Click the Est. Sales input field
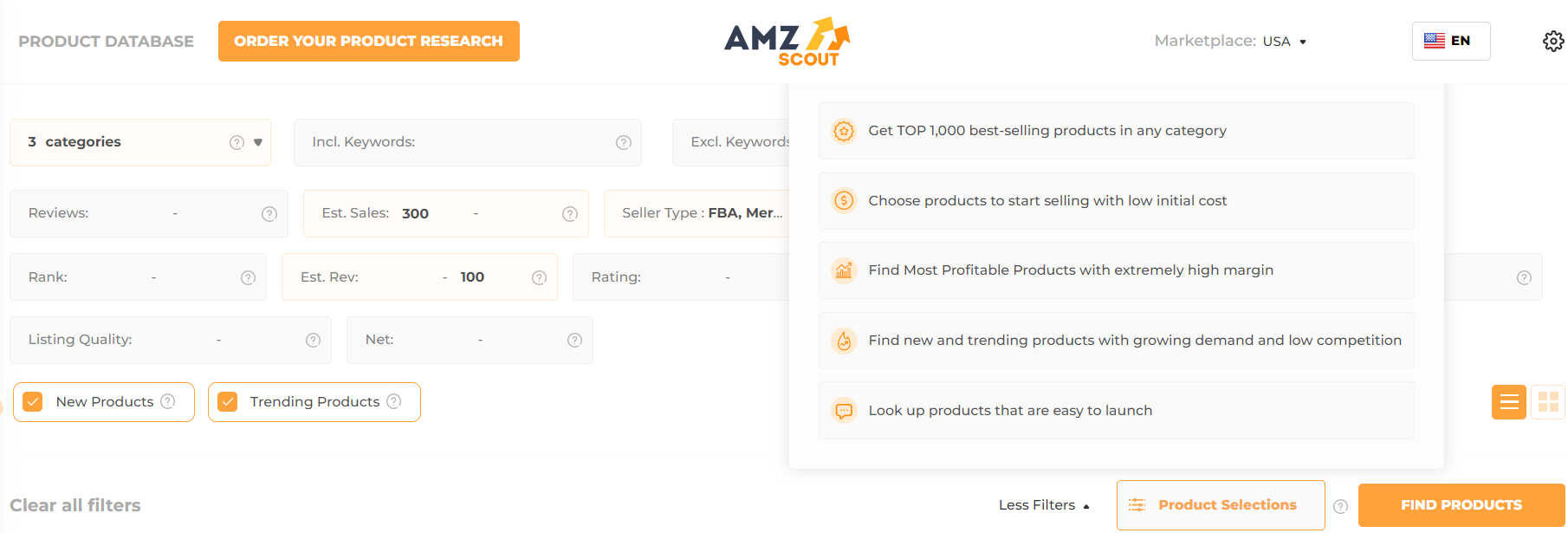Image resolution: width=1568 pixels, height=533 pixels. [416, 212]
